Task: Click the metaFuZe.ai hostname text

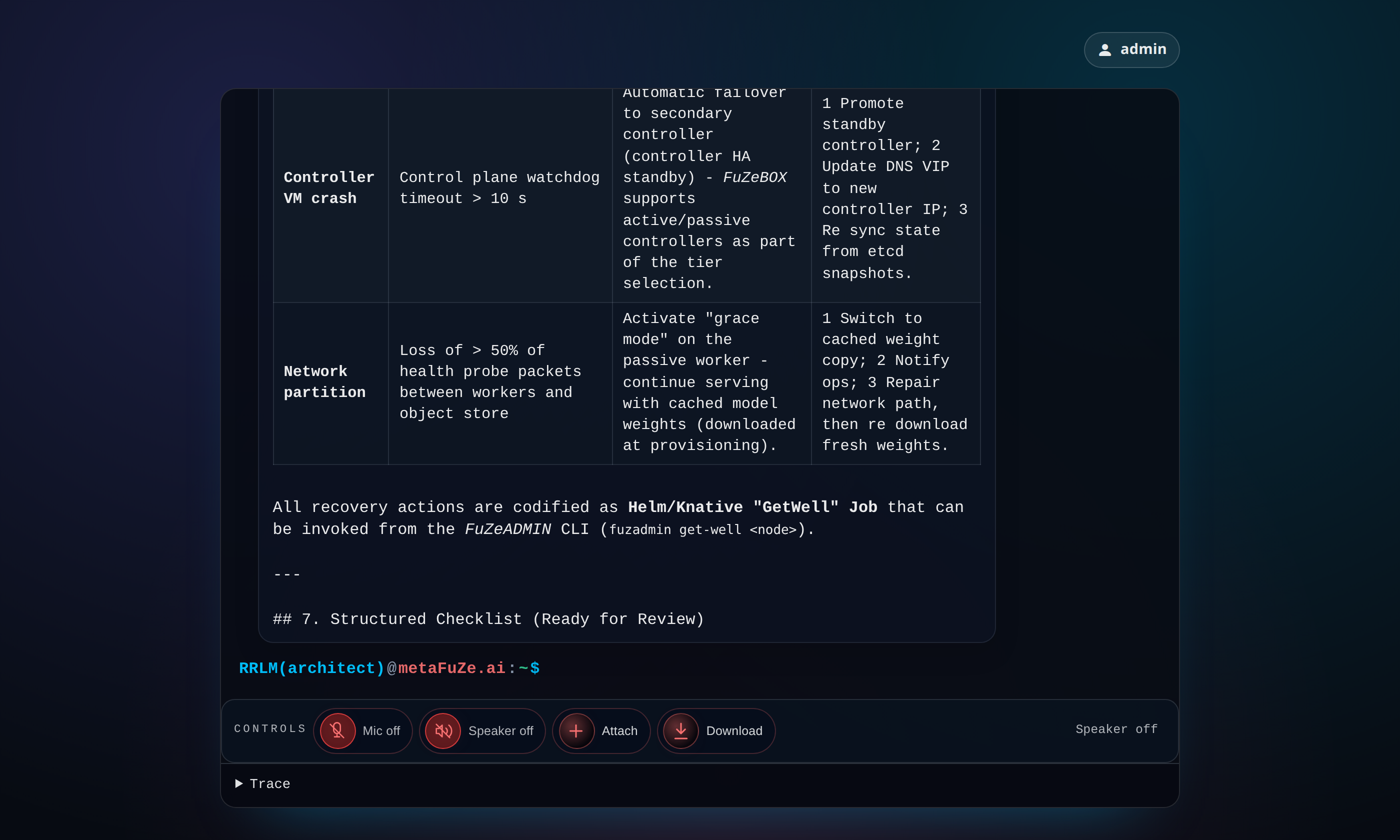Action: pos(451,668)
